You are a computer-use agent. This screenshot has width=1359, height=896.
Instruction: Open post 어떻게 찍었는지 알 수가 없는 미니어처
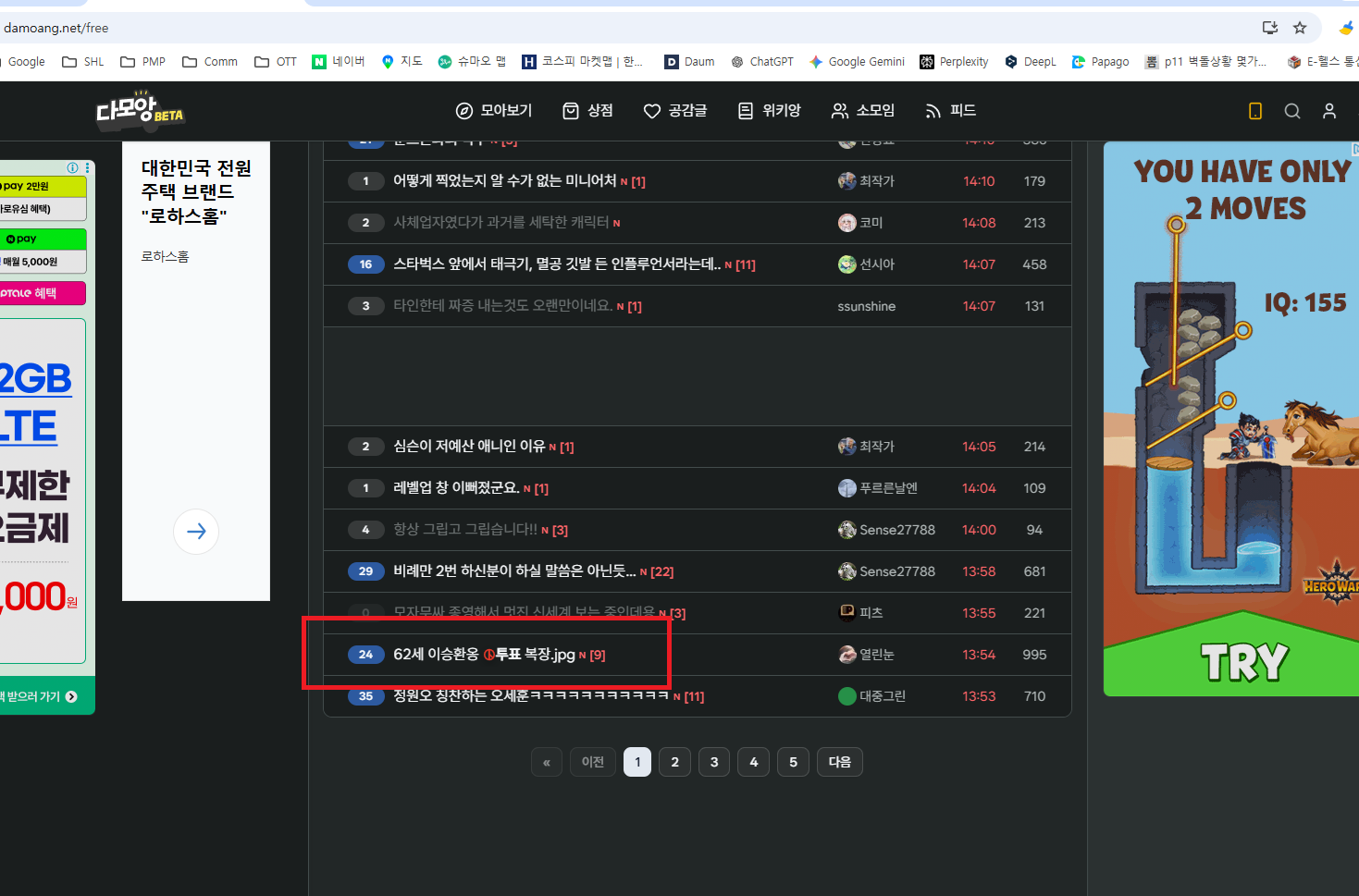(x=505, y=181)
